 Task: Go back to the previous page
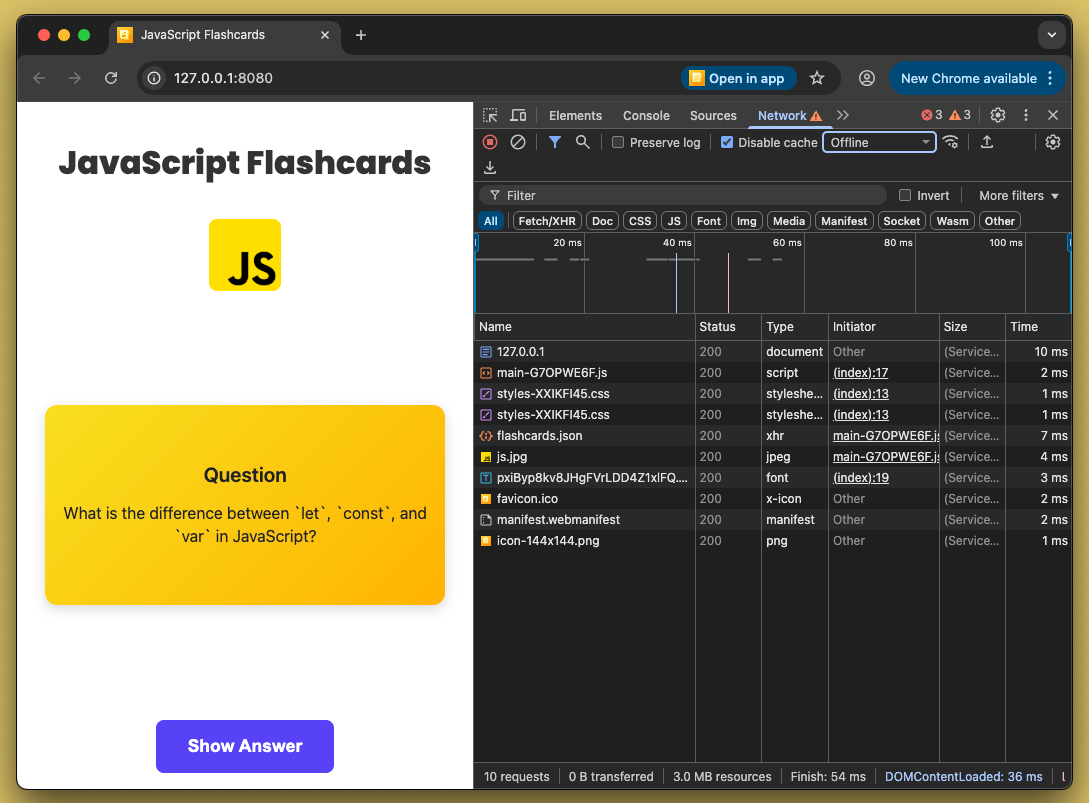click(x=40, y=78)
